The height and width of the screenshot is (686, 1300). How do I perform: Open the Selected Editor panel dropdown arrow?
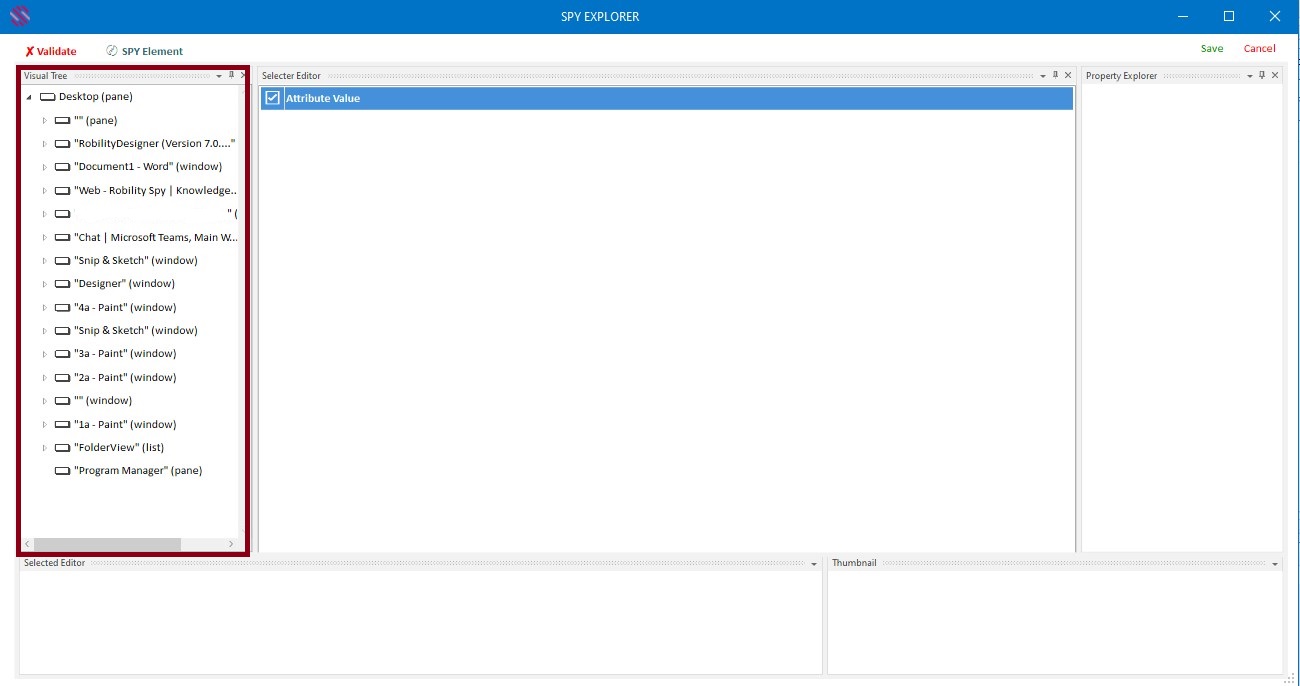pyautogui.click(x=814, y=564)
